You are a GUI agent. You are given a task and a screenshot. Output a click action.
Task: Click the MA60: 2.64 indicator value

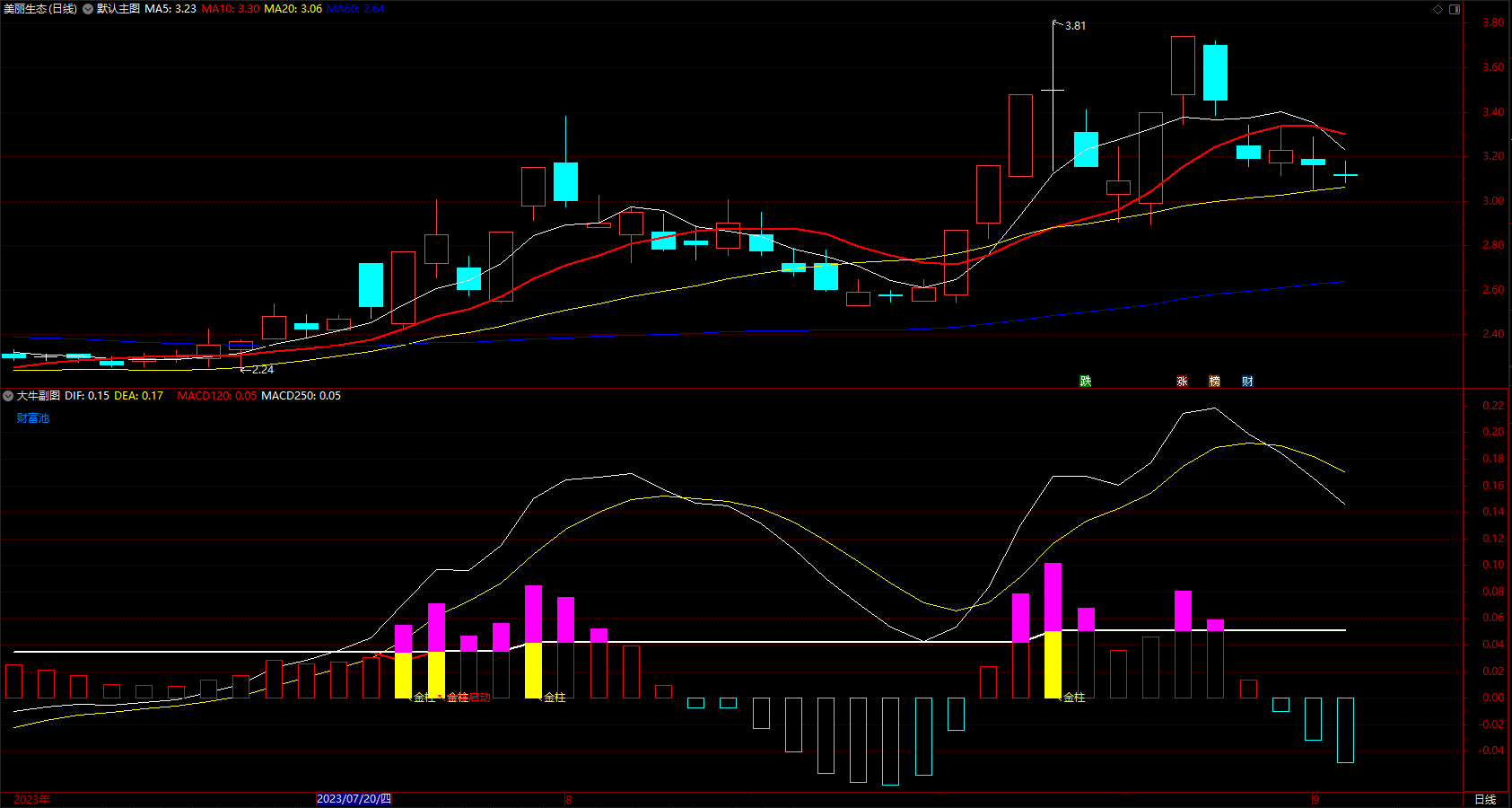click(356, 9)
